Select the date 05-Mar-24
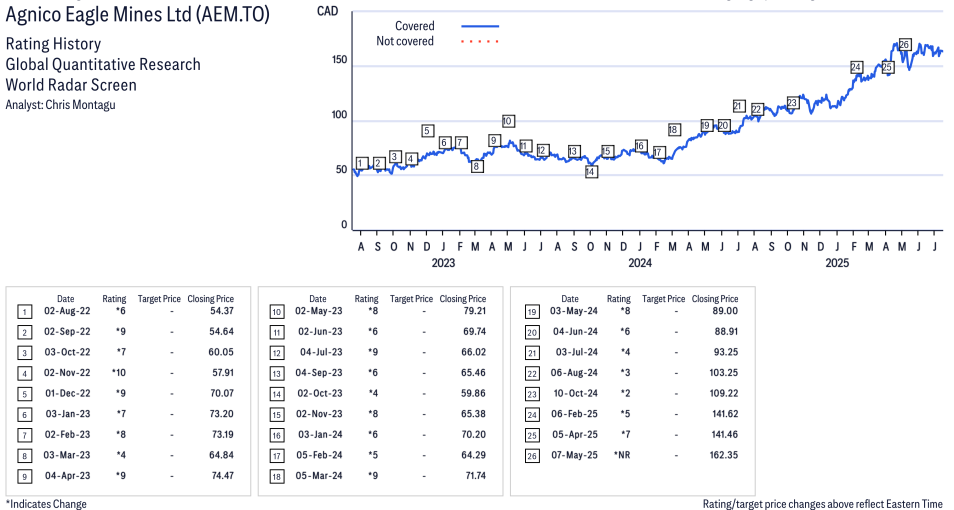The image size is (954, 510). 319,476
